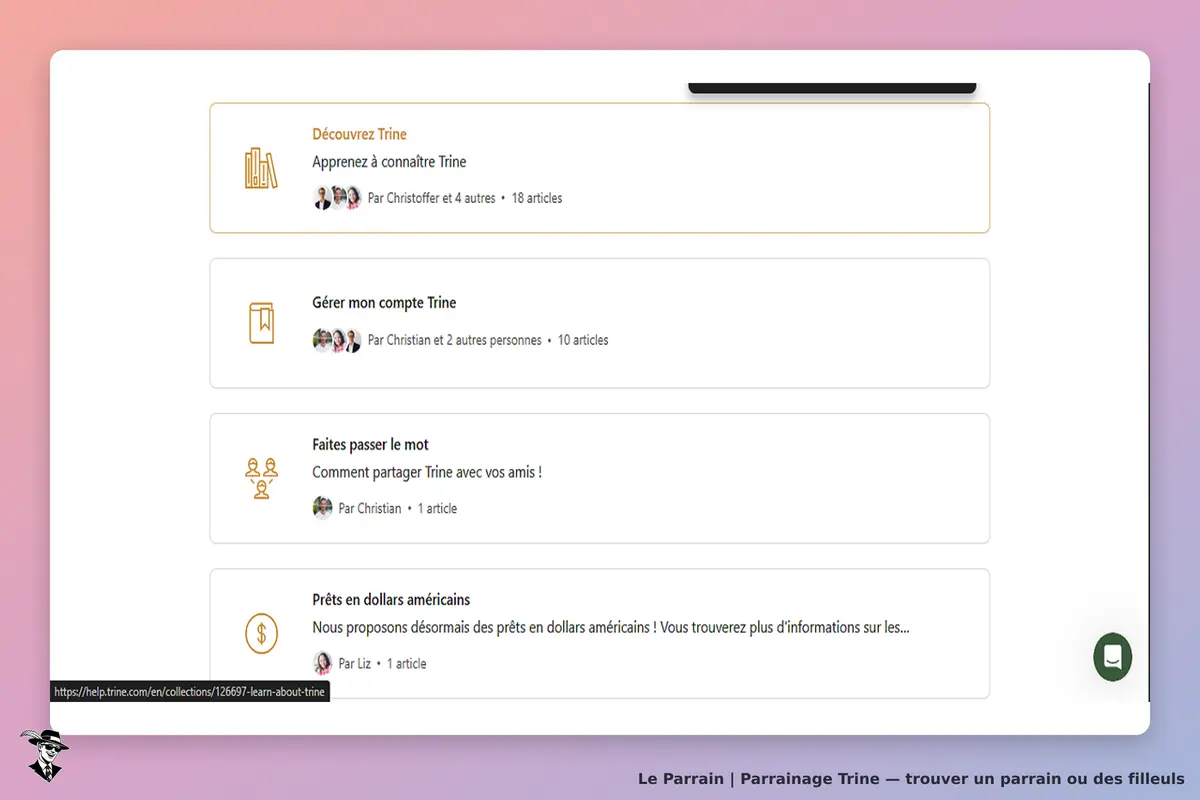
Task: Click 'Comment partager Trine avec vos amis !'
Action: pyautogui.click(x=427, y=472)
